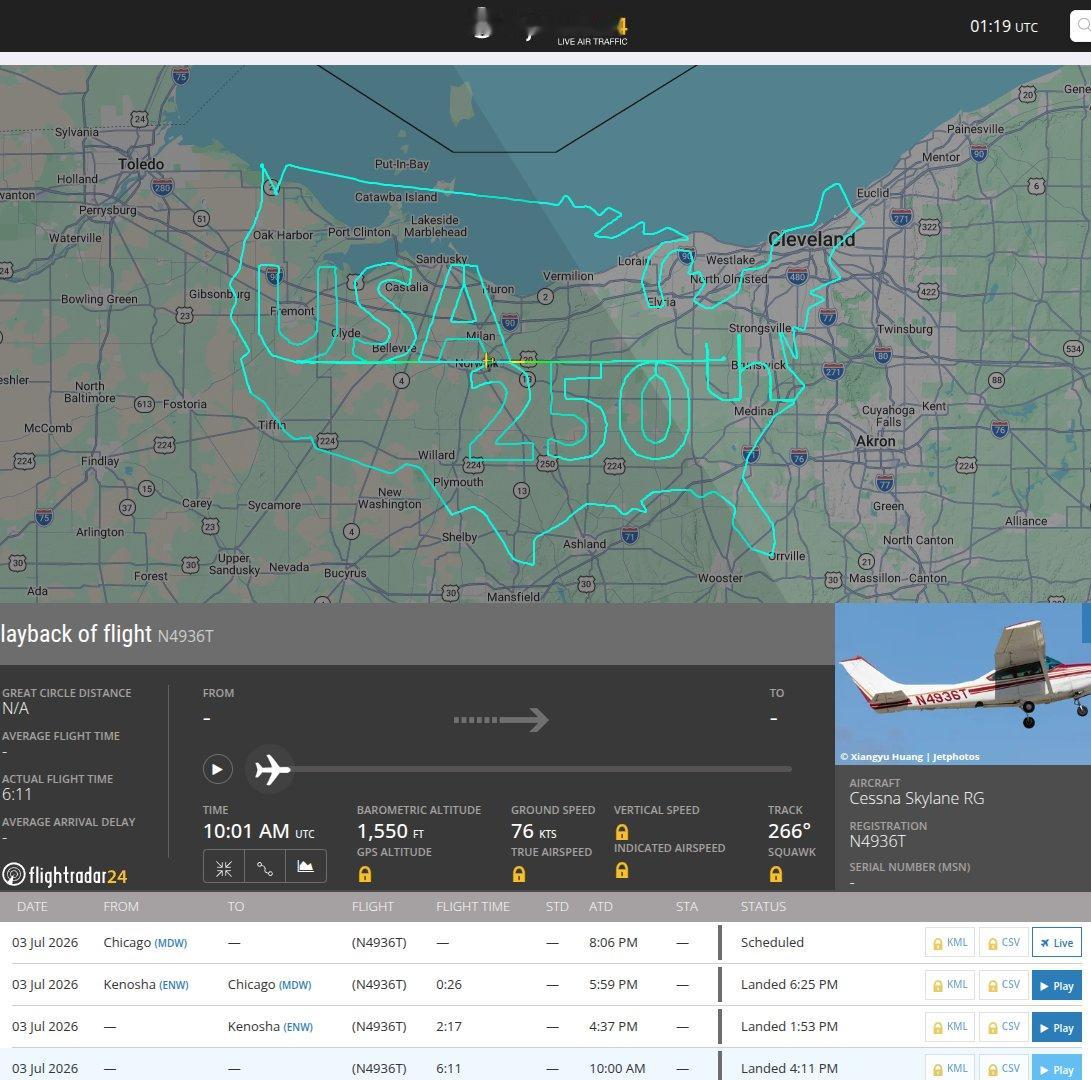Click the 1,550 FT barometric altitude value
The height and width of the screenshot is (1080, 1091).
point(390,831)
